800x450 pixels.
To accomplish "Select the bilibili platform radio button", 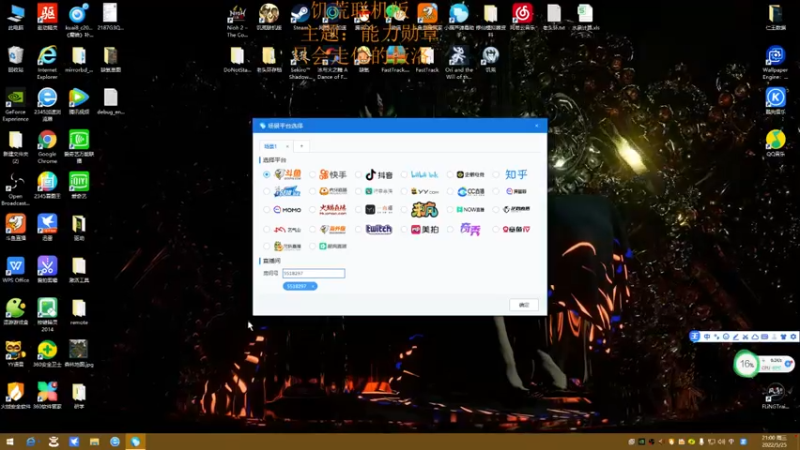I will click(x=404, y=174).
